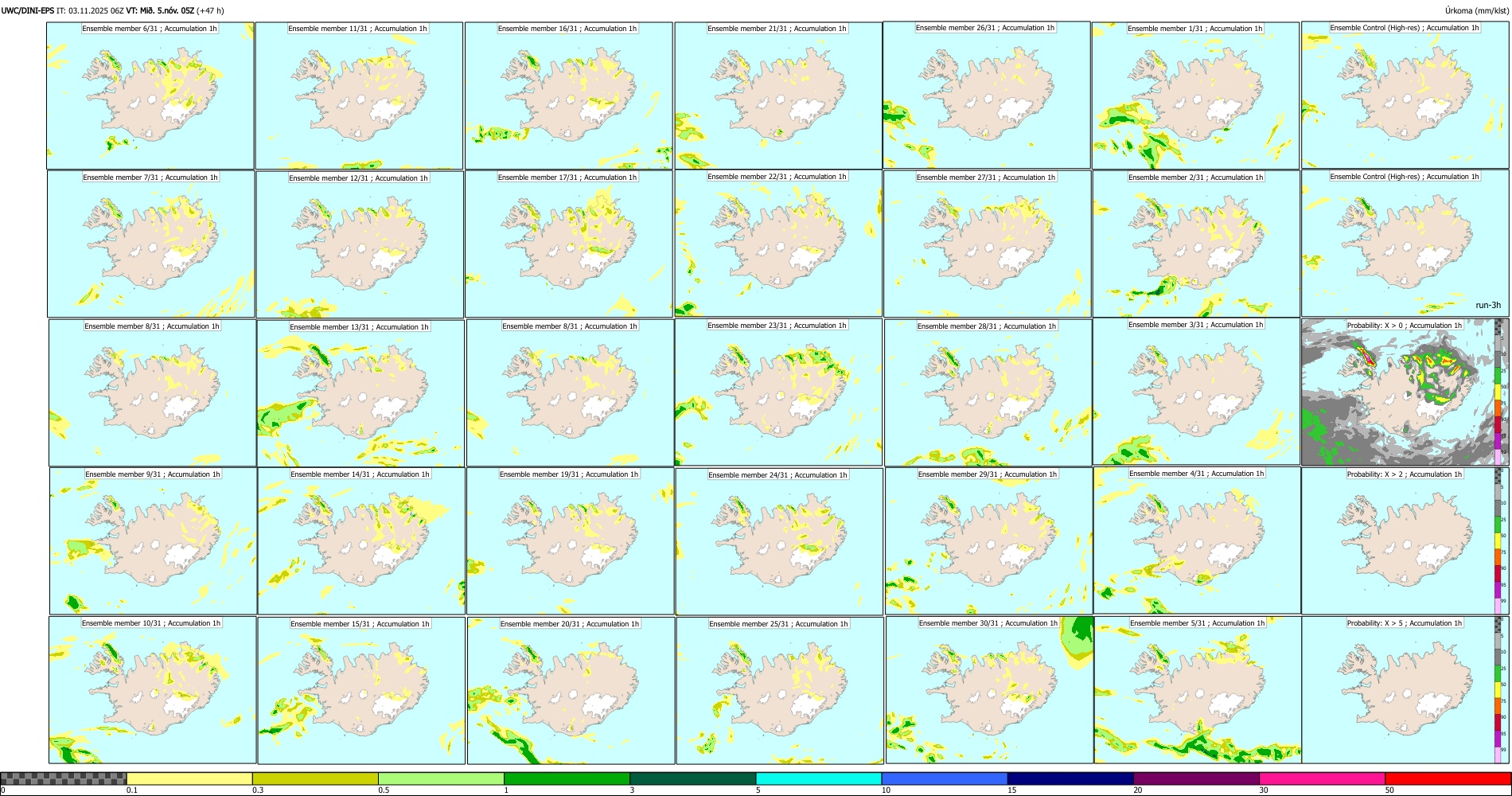Click the 'UWC/DINI-EPS' header text
Viewport: 1512px width, 796px height.
pyautogui.click(x=28, y=10)
